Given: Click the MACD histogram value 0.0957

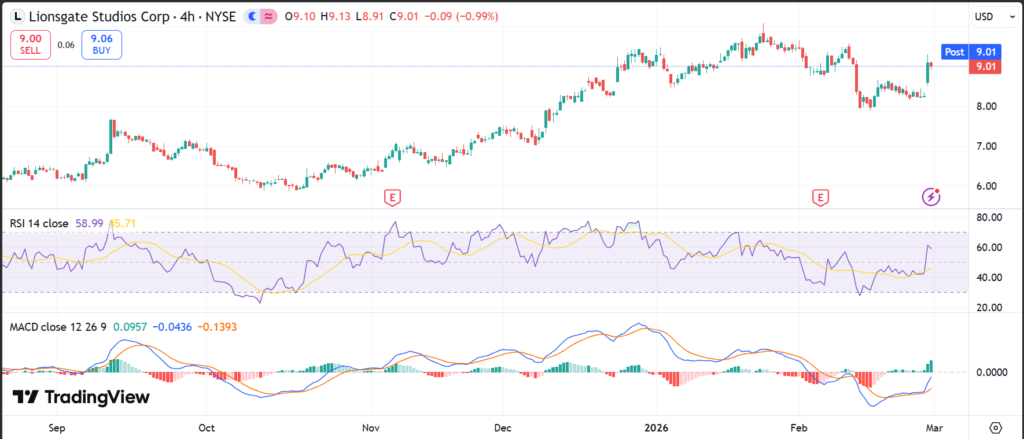Looking at the screenshot, I should (x=131, y=327).
